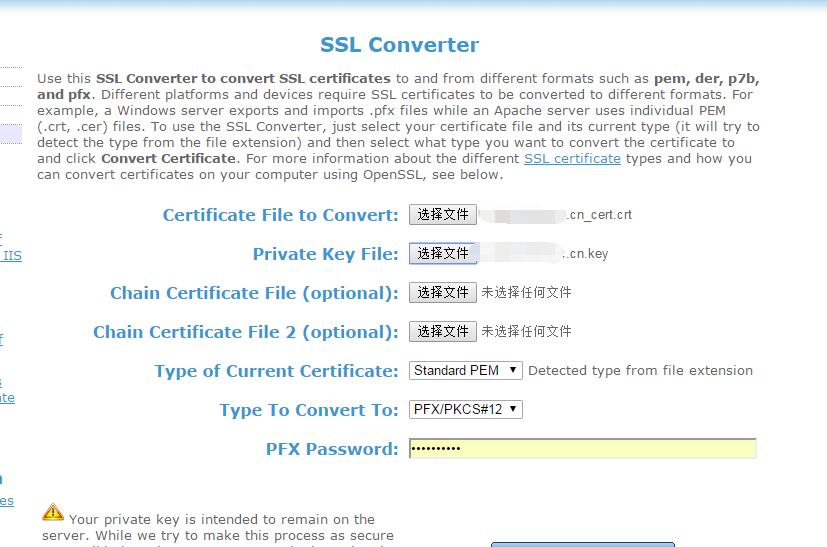Click the cn_cert.crt selected filename
The width and height of the screenshot is (827, 547).
click(599, 215)
